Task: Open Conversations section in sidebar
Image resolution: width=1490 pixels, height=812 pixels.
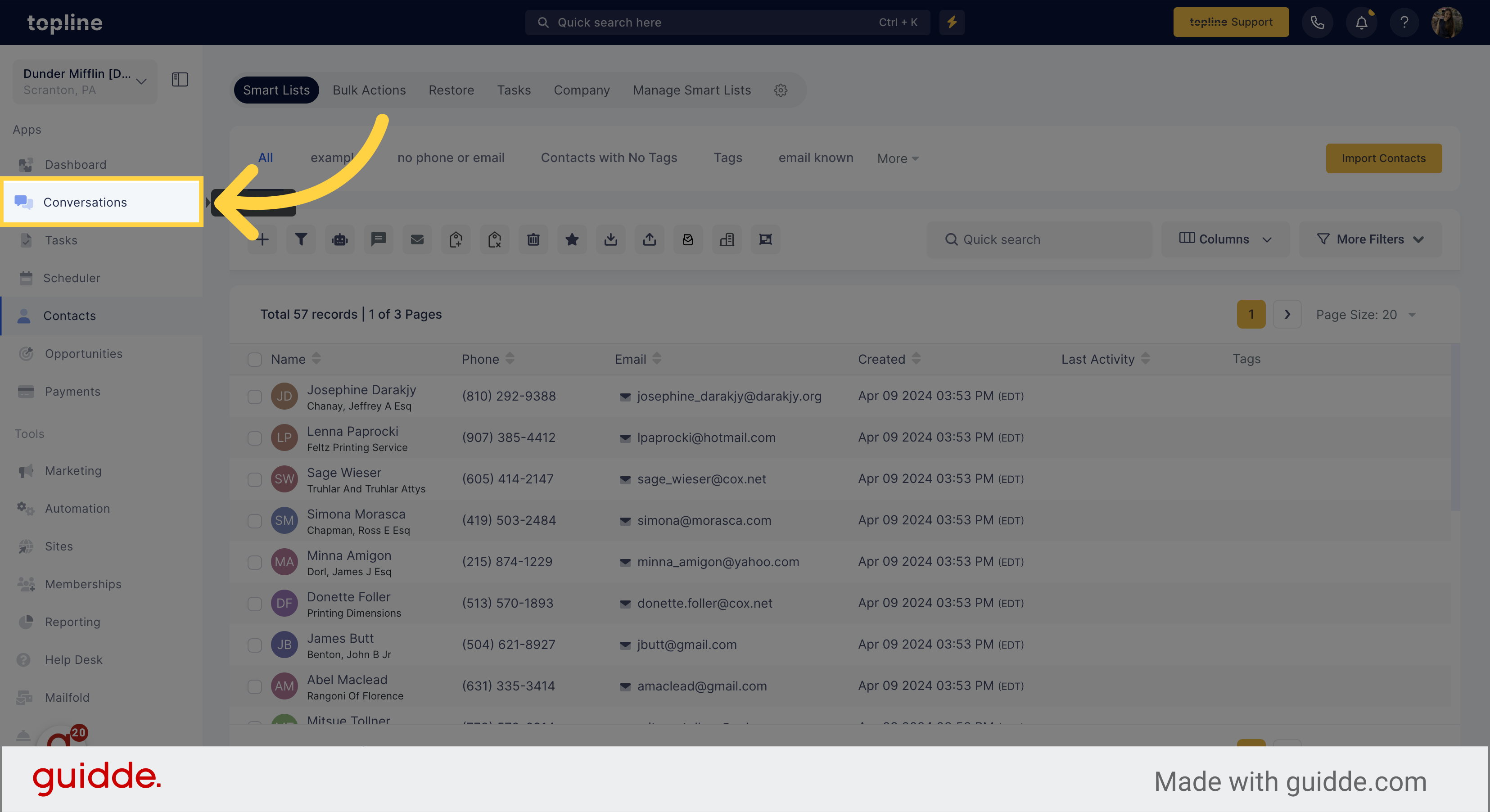Action: [85, 201]
